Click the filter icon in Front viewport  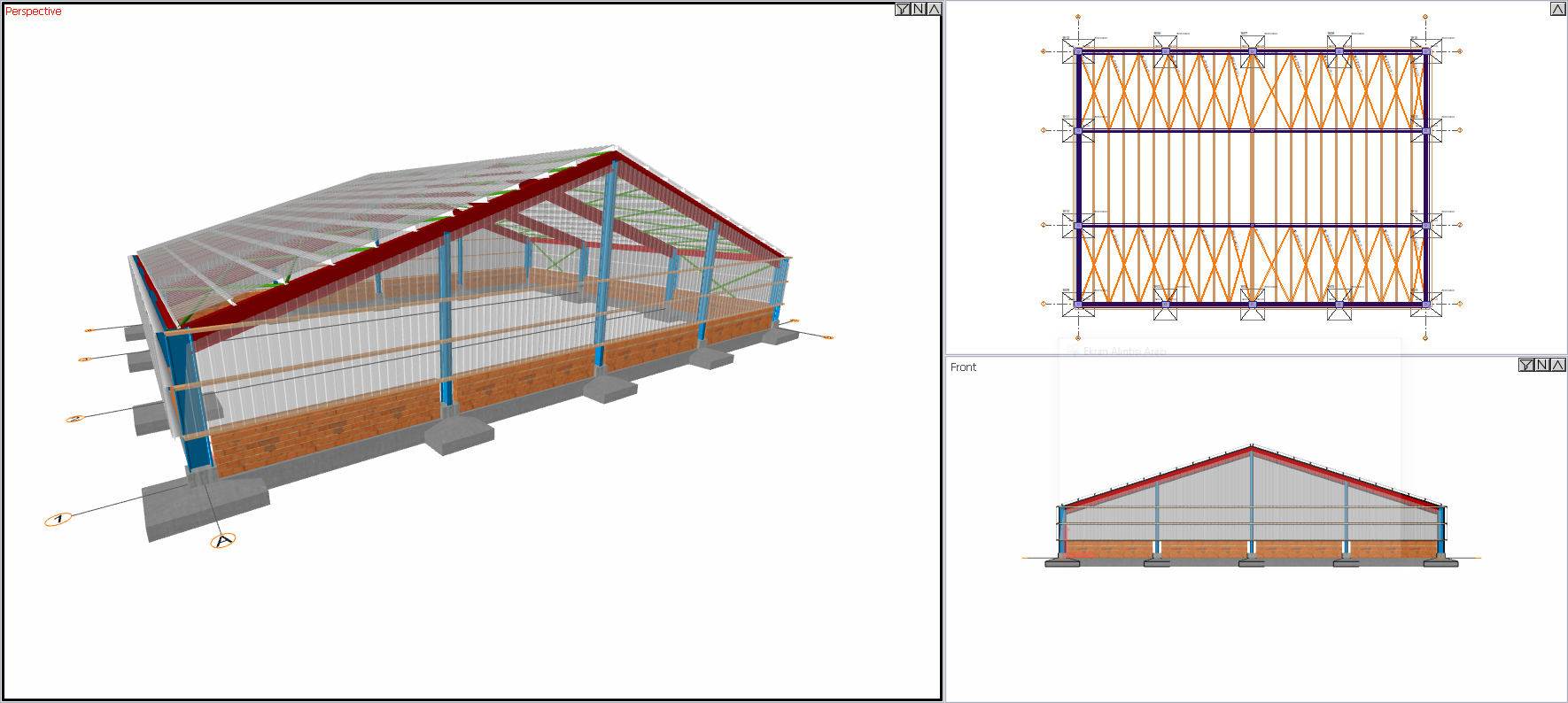[1525, 365]
